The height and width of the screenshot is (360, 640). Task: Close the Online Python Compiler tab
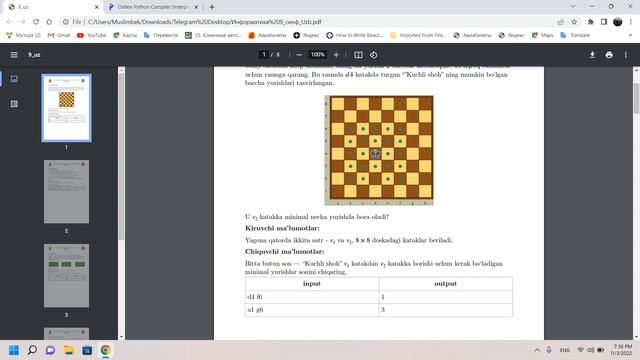196,7
